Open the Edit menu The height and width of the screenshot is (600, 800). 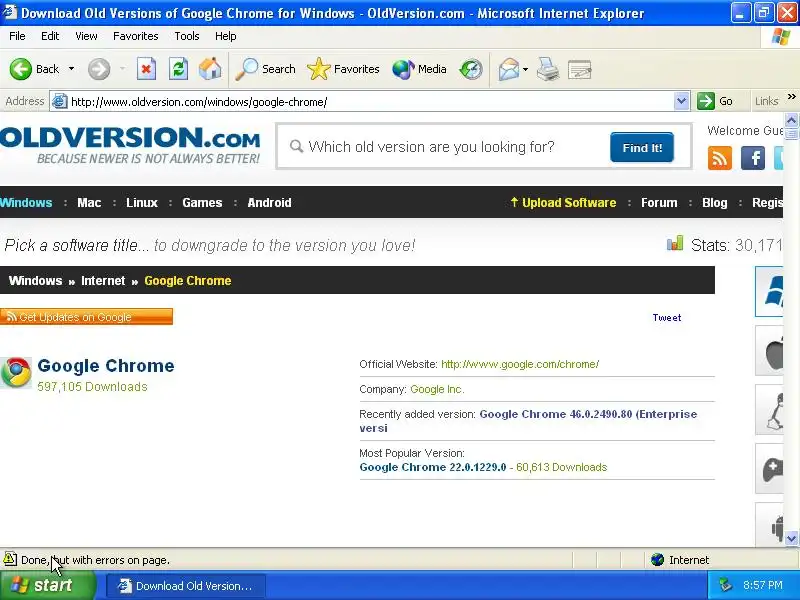tap(50, 36)
